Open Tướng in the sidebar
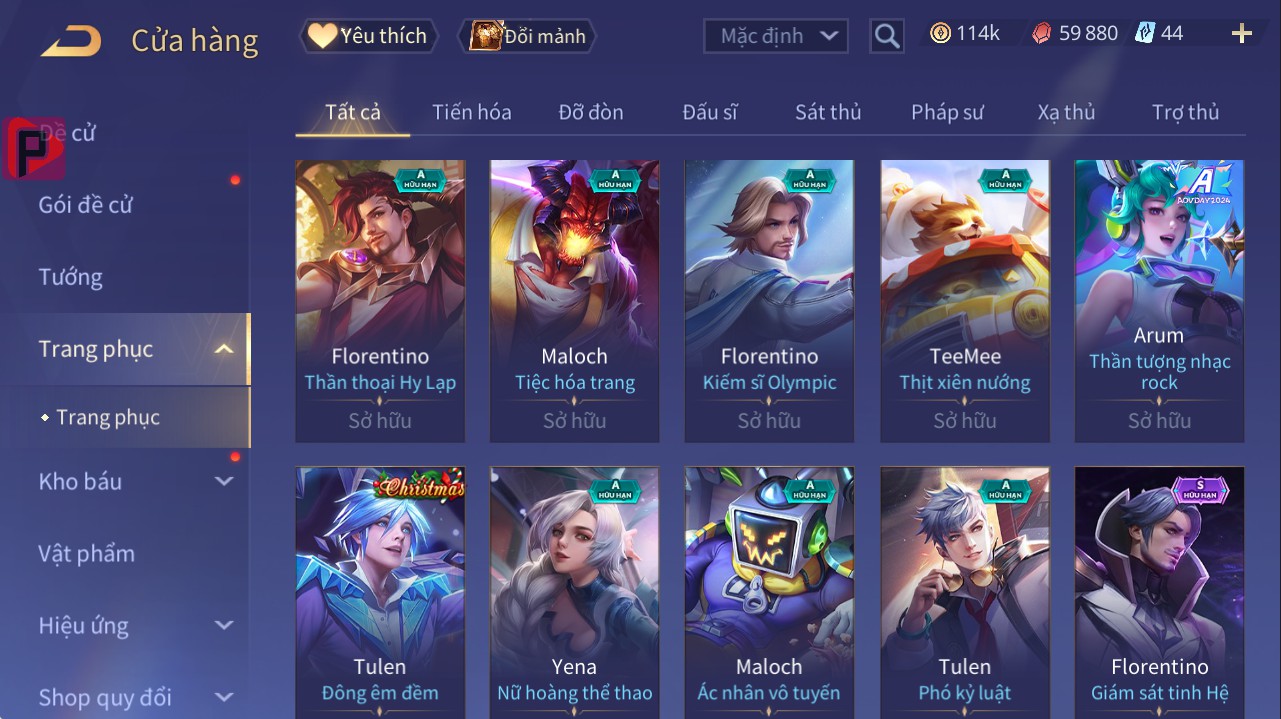This screenshot has height=719, width=1281. pyautogui.click(x=71, y=277)
